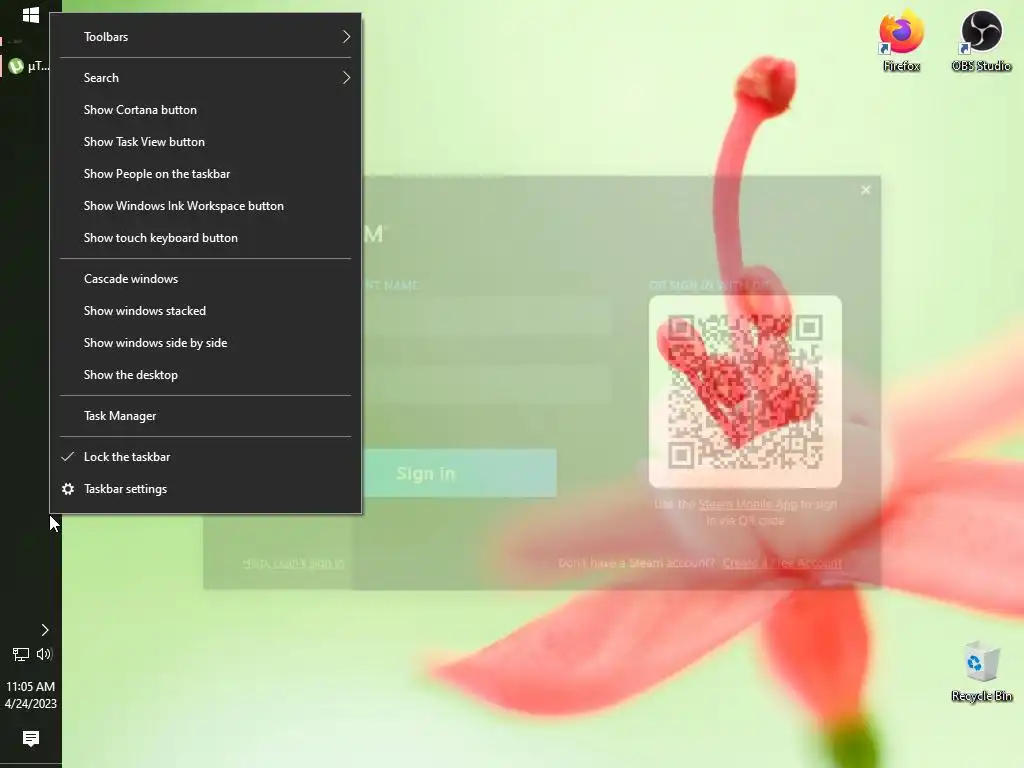This screenshot has height=768, width=1024.
Task: Toggle Show Task View button
Action: click(206, 142)
